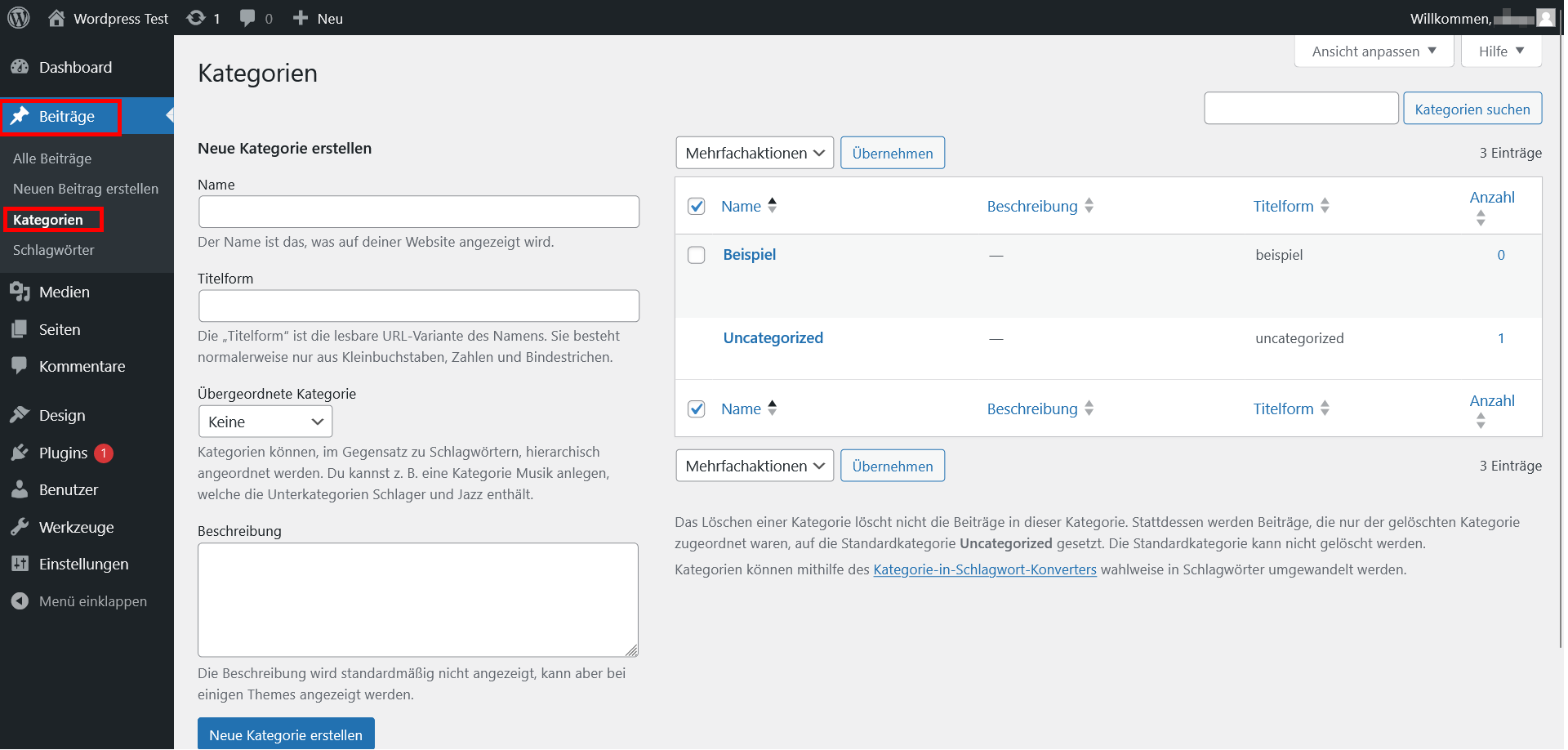Click the top Übernehmen button
This screenshot has width=1568, height=750.
coord(893,153)
